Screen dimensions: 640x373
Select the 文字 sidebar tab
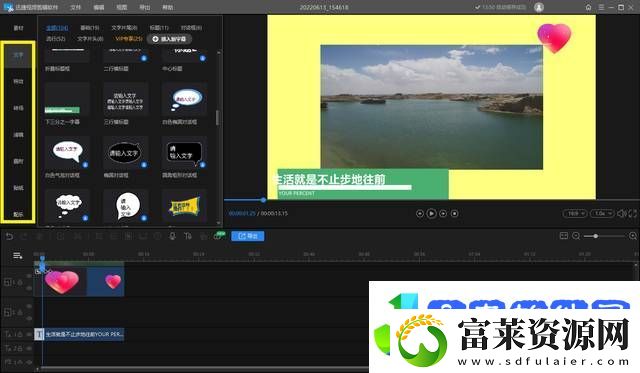tap(18, 55)
